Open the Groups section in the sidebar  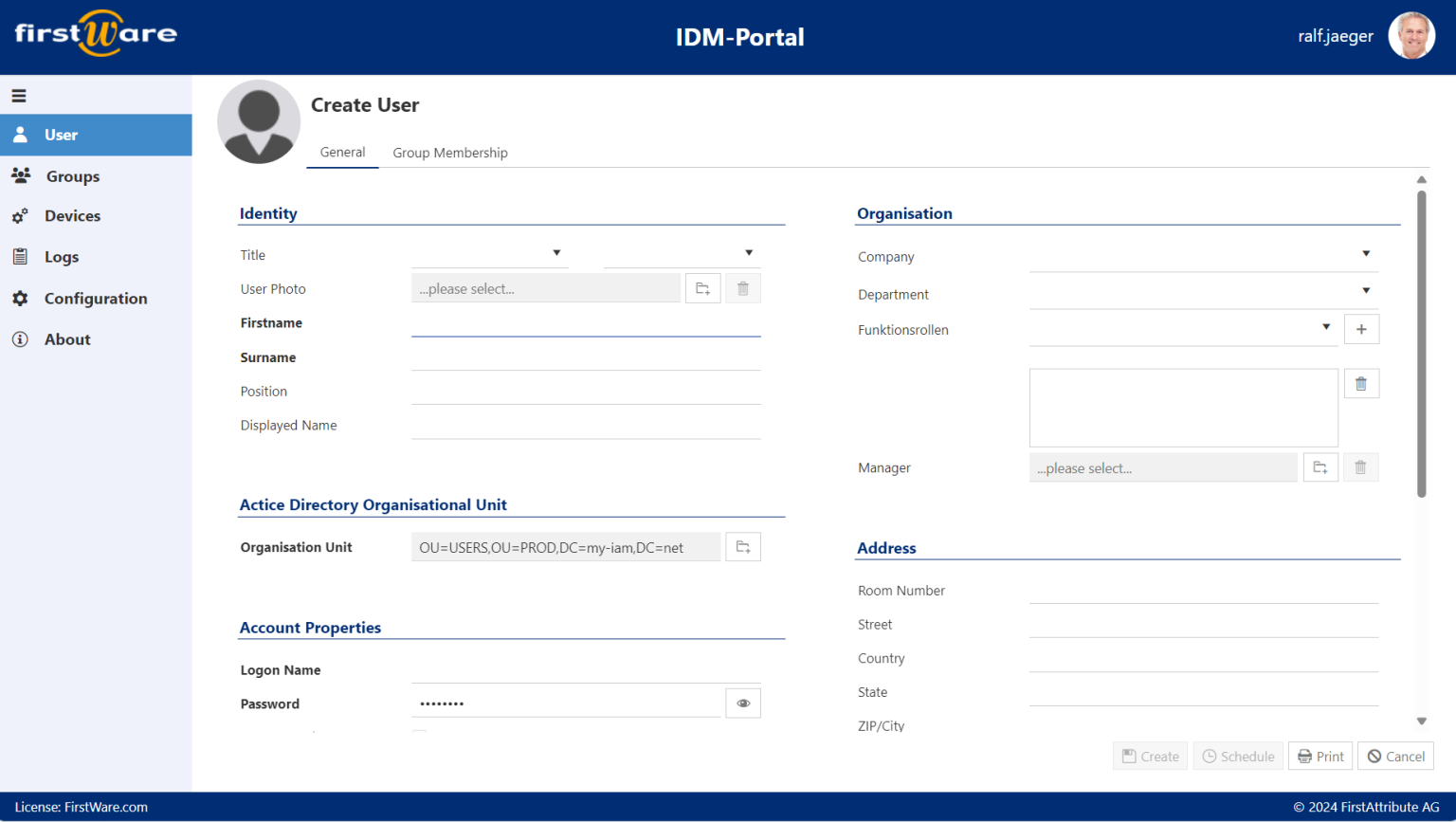point(71,175)
